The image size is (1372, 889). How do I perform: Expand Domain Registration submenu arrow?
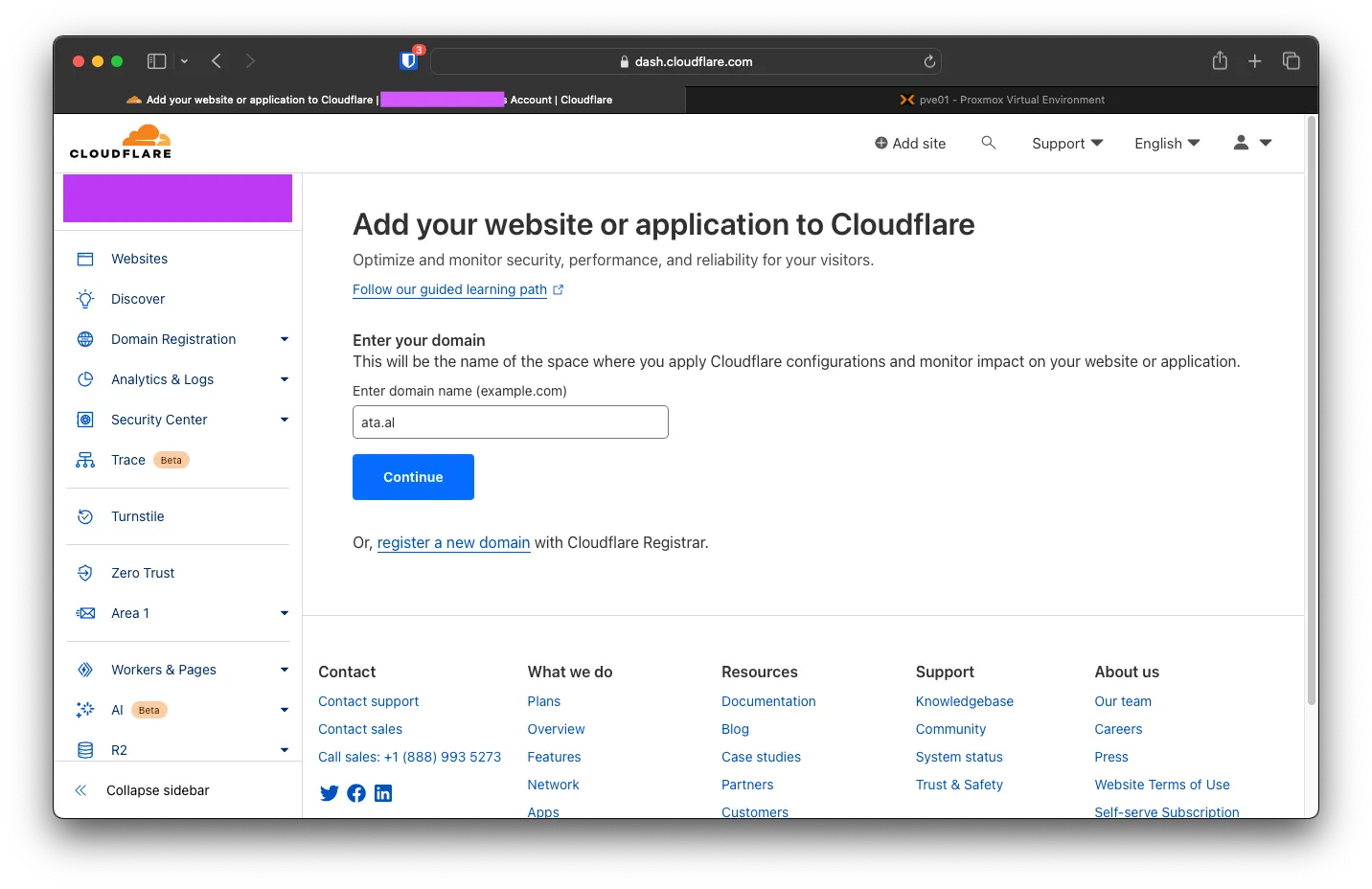[285, 339]
